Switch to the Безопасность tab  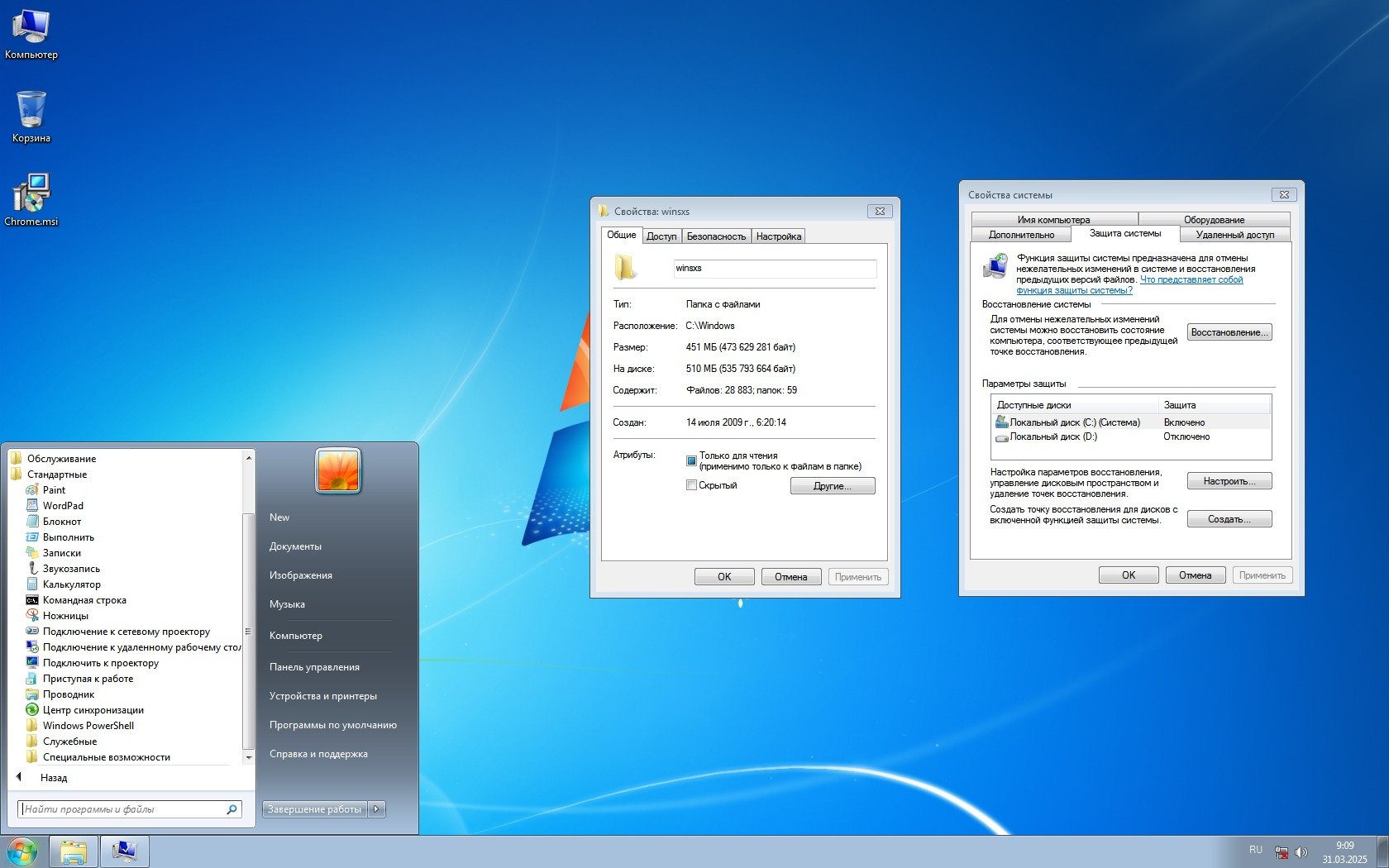pyautogui.click(x=716, y=236)
